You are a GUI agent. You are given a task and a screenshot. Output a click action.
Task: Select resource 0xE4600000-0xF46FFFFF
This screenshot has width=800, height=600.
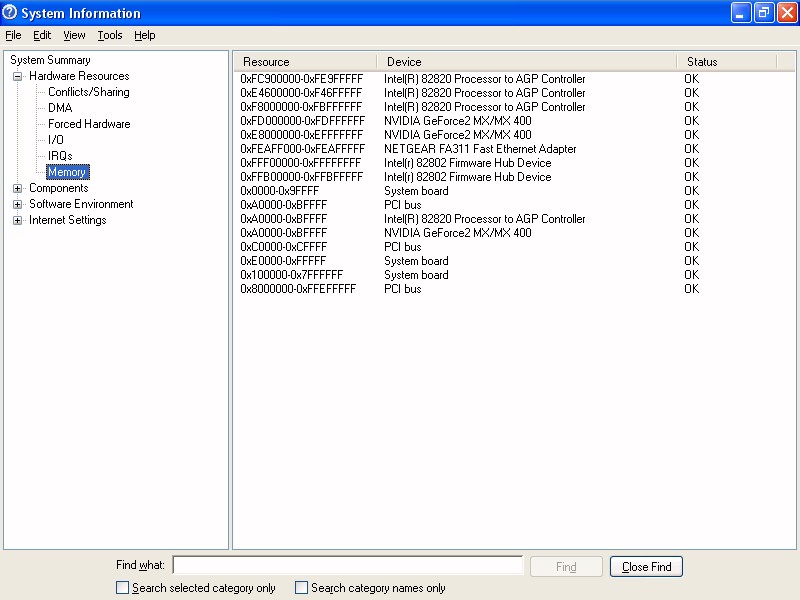(301, 93)
